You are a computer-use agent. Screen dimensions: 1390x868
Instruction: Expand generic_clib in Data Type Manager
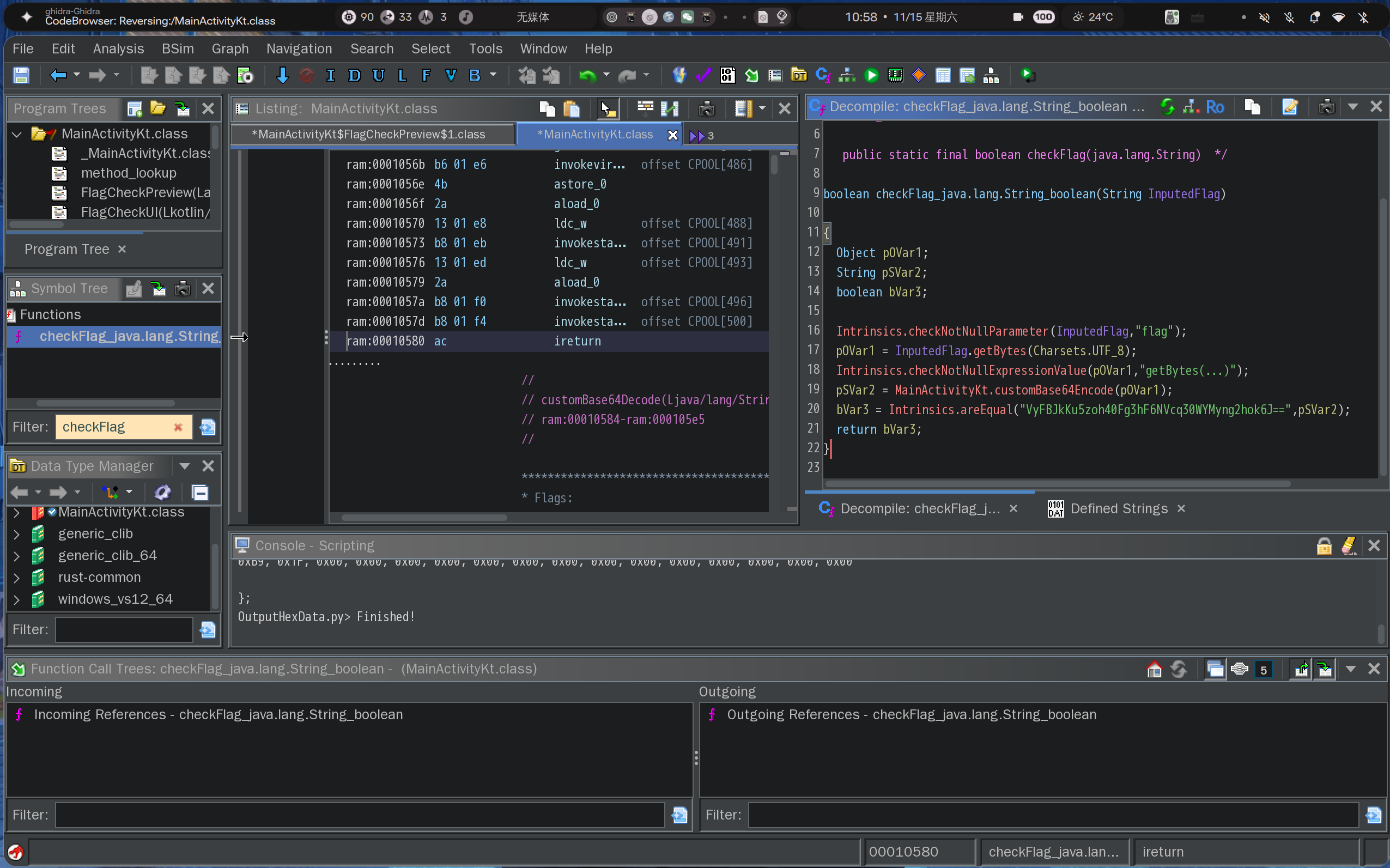17,534
